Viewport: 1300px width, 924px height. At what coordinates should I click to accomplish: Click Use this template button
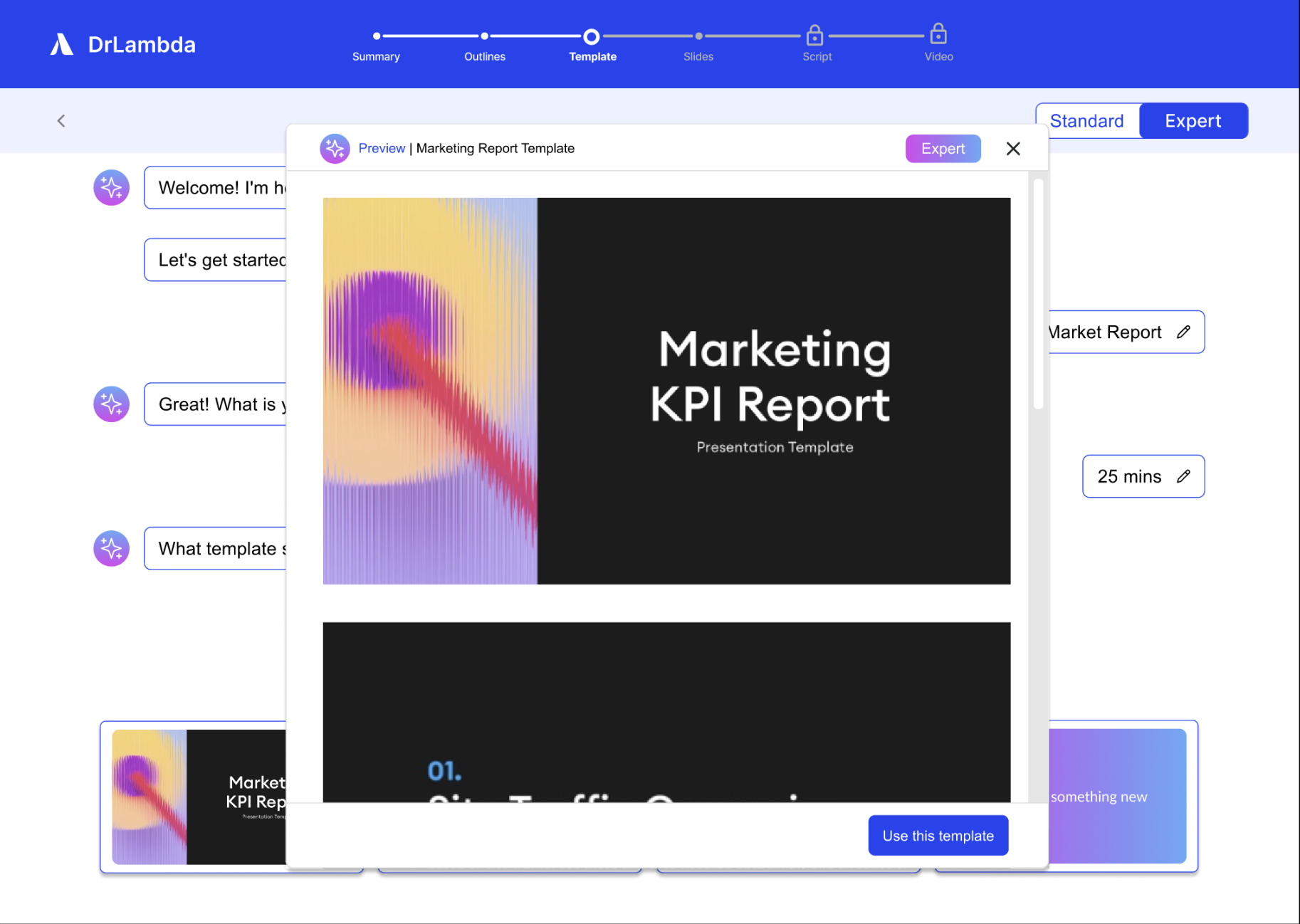tap(938, 836)
